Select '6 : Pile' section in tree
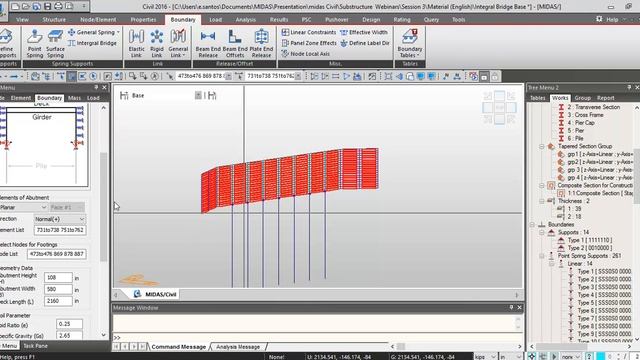 tap(575, 138)
